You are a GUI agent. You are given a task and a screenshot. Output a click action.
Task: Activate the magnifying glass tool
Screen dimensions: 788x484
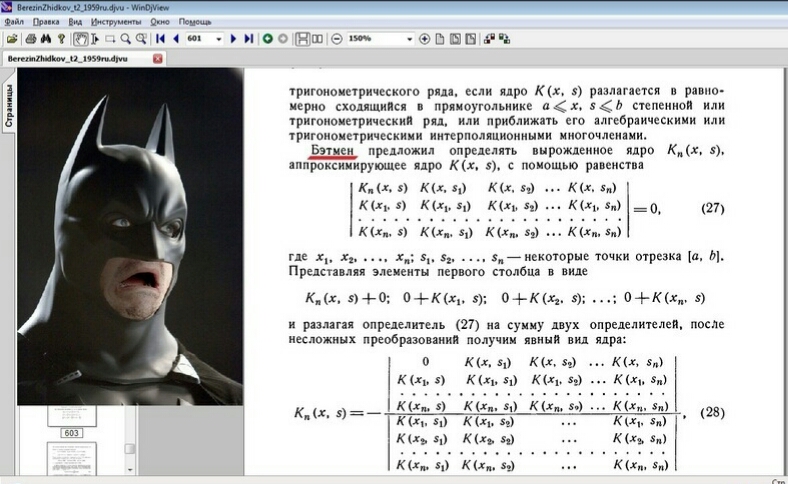(125, 39)
